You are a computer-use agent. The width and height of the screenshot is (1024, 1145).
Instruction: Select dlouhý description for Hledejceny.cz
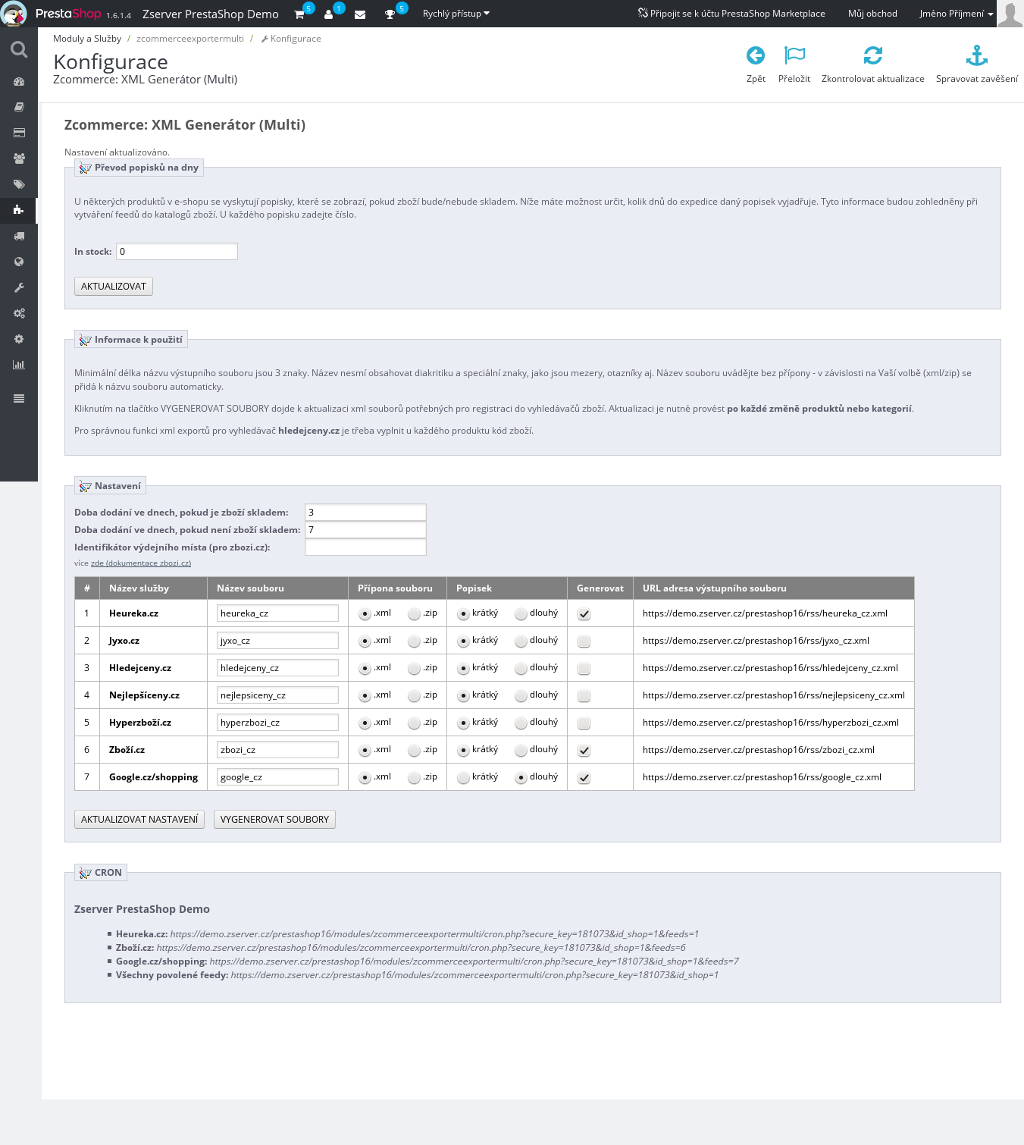[x=521, y=668]
